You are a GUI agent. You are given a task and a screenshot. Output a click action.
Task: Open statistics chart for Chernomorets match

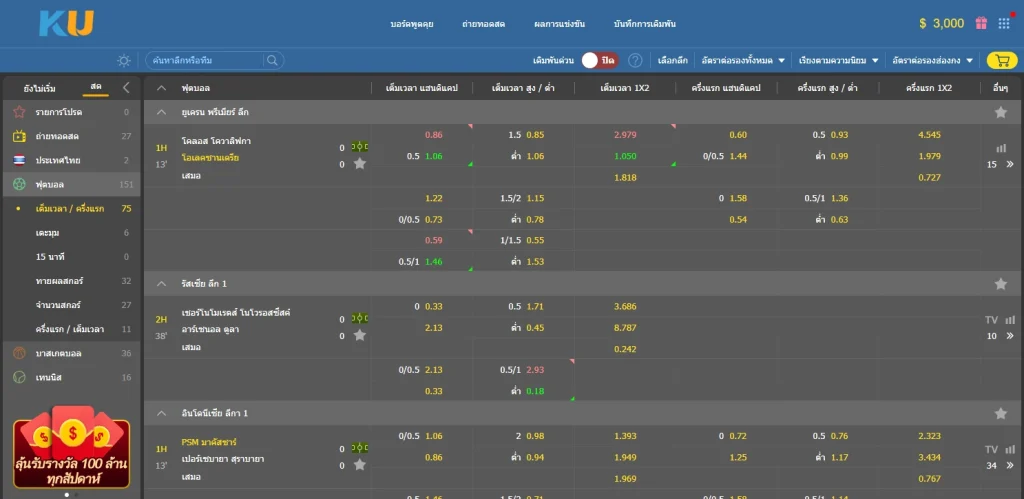(x=1011, y=320)
